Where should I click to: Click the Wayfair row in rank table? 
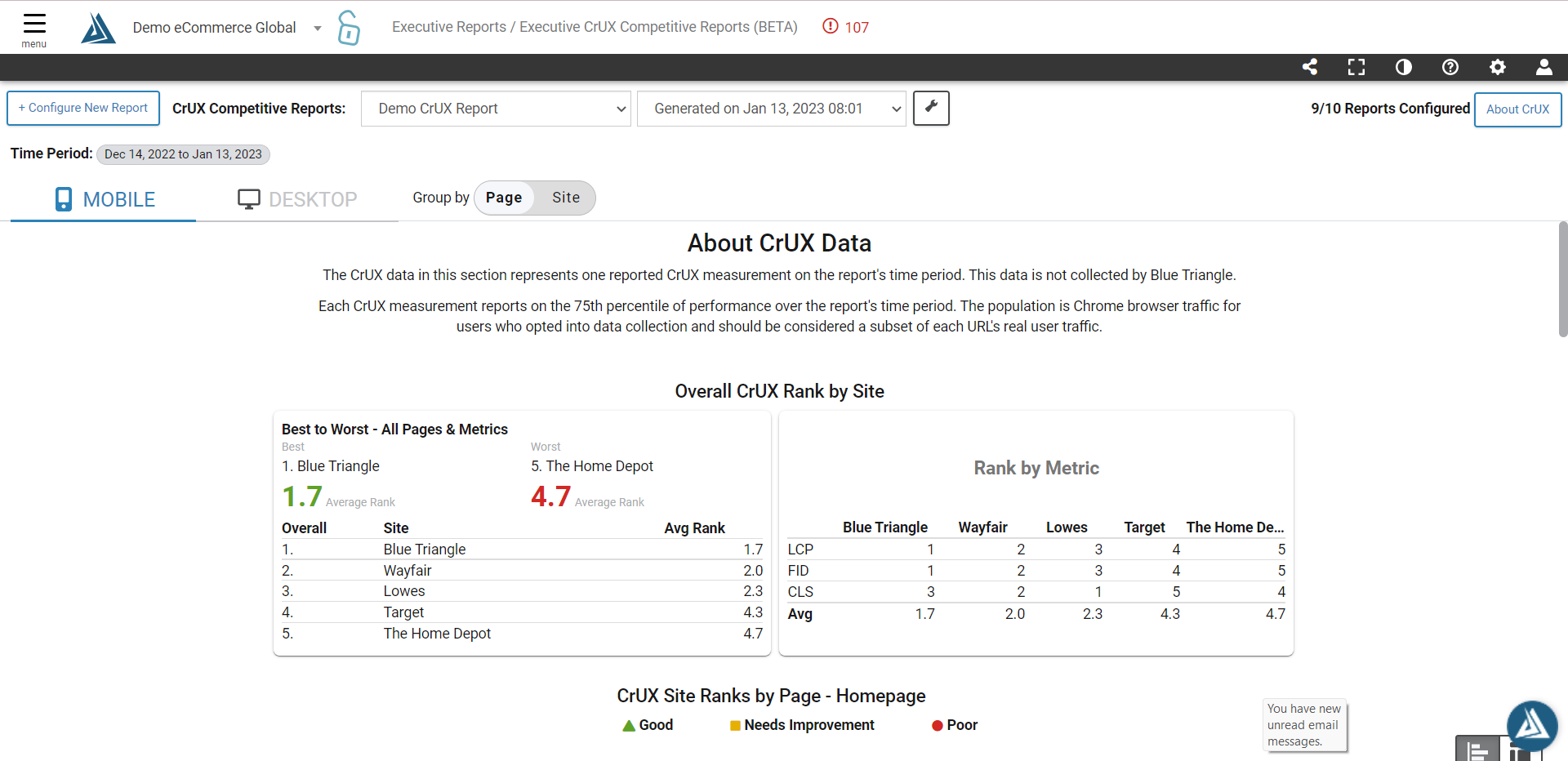[523, 571]
